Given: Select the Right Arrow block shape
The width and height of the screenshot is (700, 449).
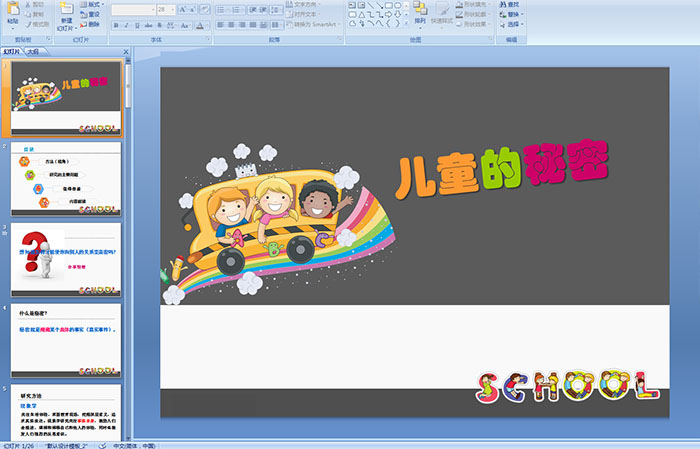Looking at the screenshot, I should tap(389, 14).
